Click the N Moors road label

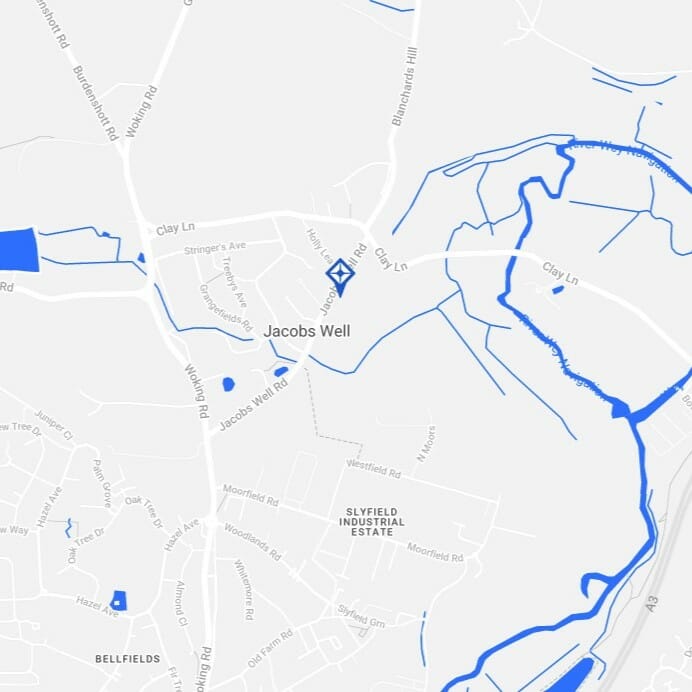pos(426,444)
